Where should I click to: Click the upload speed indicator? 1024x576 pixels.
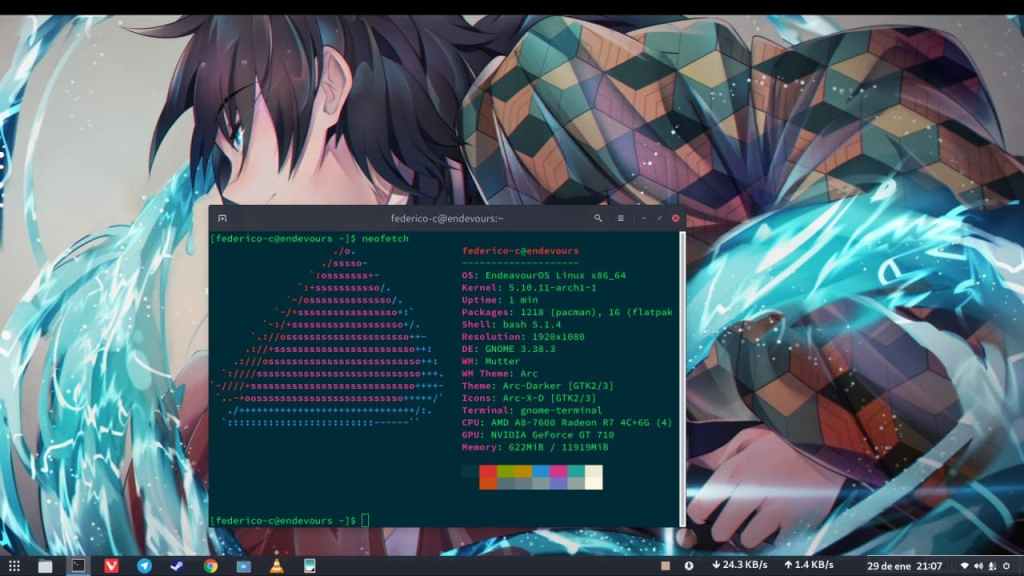(808, 566)
